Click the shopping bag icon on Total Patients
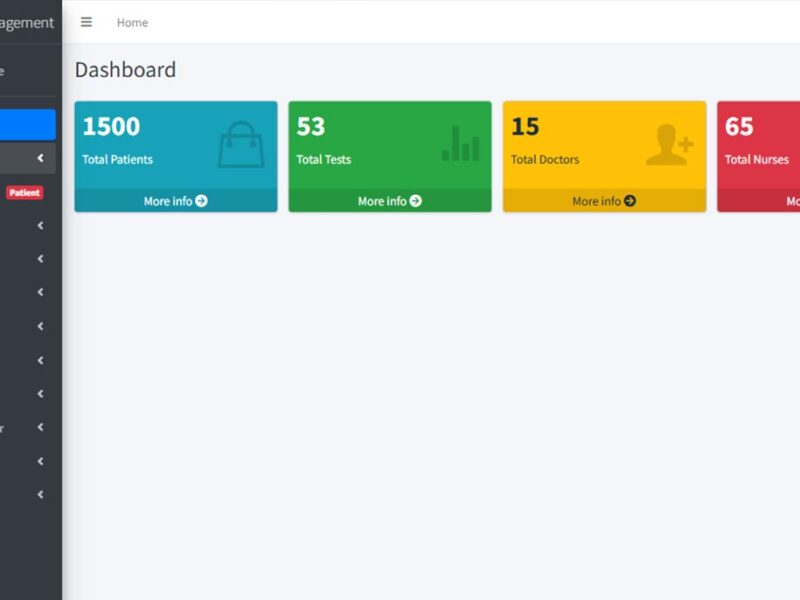The width and height of the screenshot is (800, 600). 241,145
